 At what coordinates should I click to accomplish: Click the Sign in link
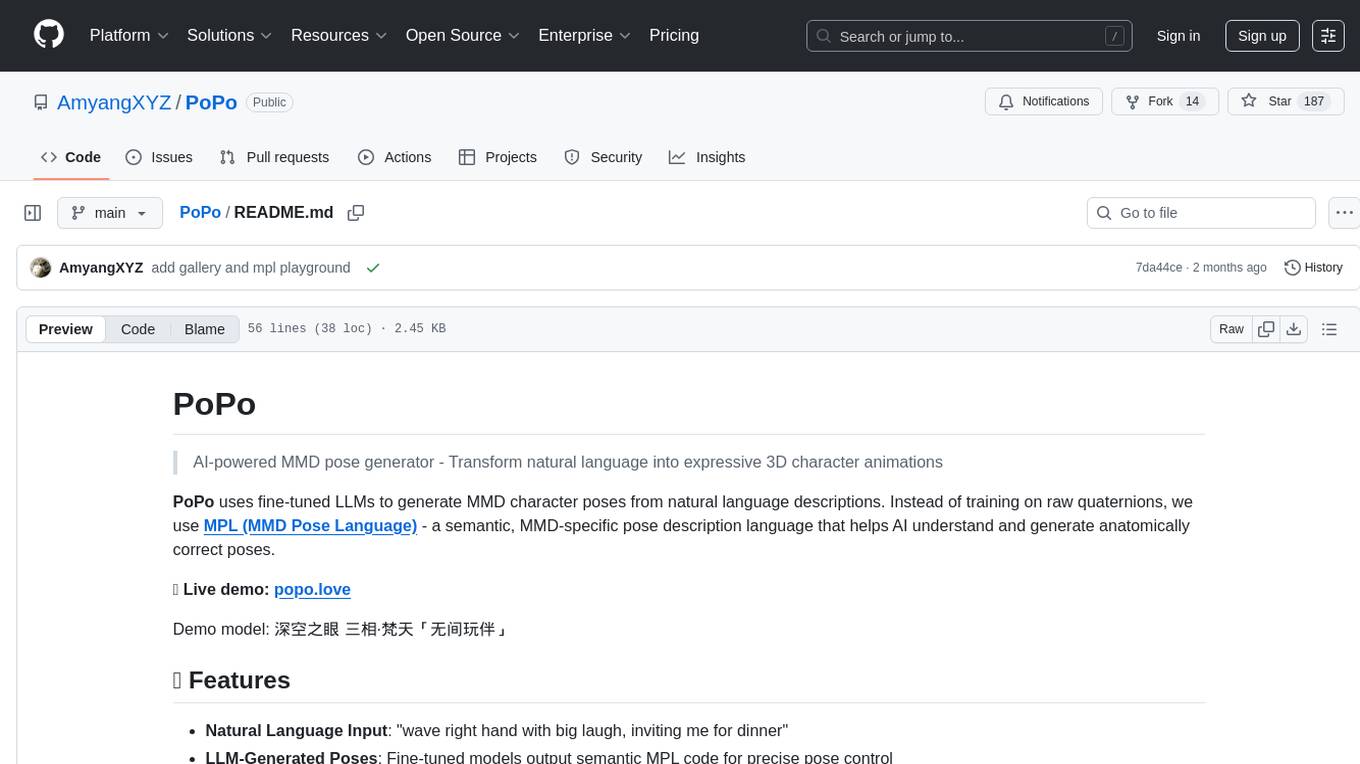1178,36
